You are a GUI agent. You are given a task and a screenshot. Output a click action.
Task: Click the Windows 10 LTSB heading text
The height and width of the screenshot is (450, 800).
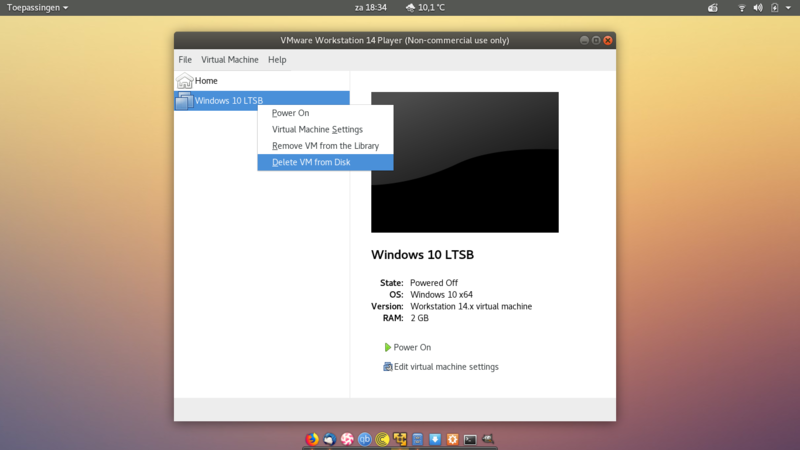tap(422, 255)
